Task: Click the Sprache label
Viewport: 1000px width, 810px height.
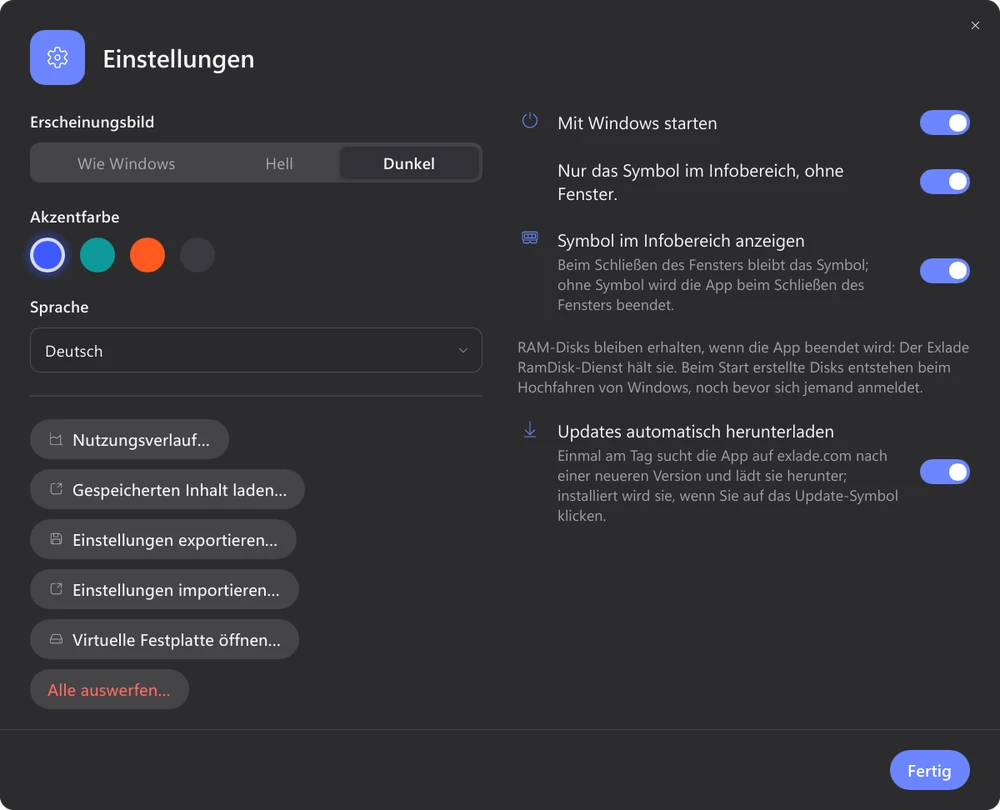Action: (x=59, y=307)
